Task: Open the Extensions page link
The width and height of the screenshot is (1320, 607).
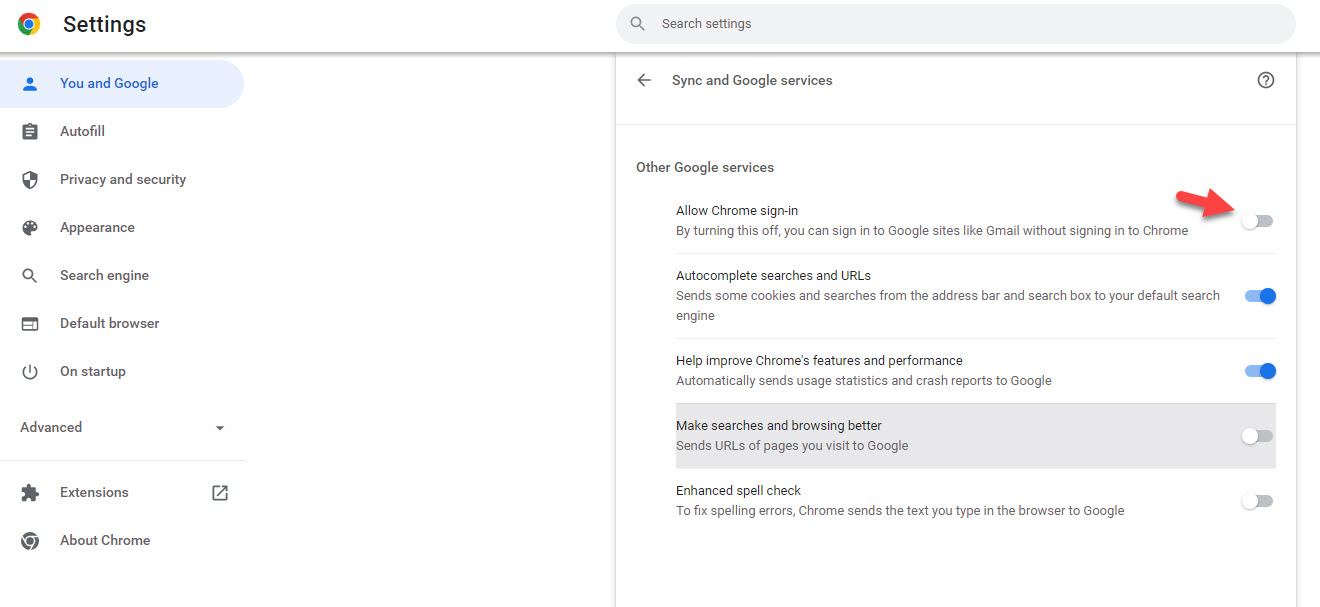Action: (x=94, y=493)
